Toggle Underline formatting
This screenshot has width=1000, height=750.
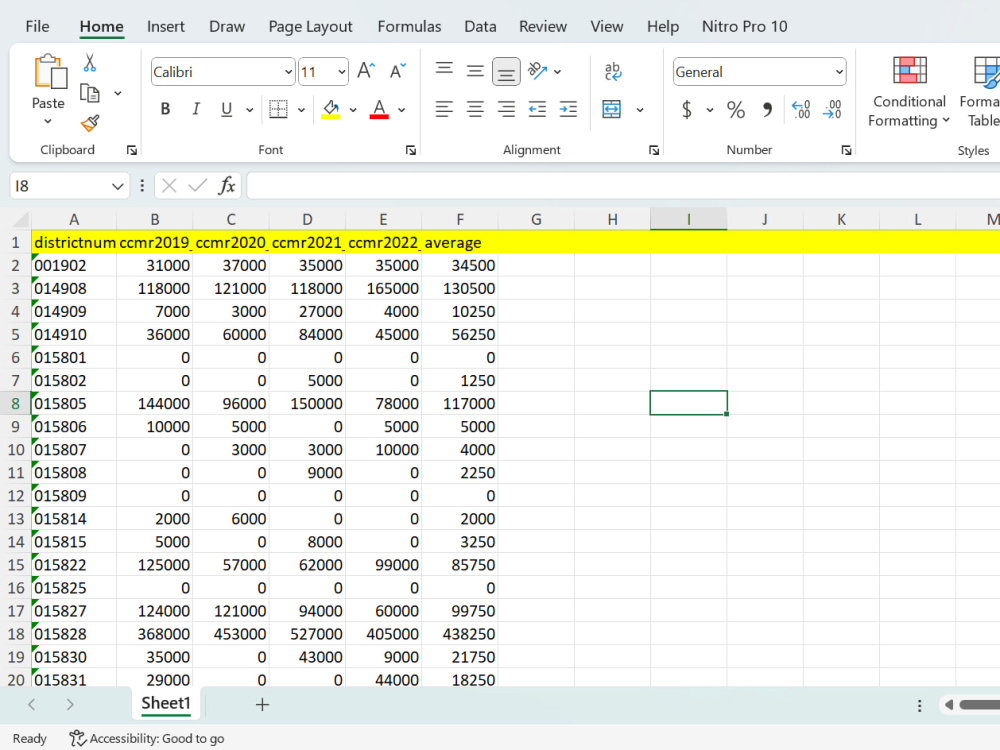pyautogui.click(x=226, y=109)
